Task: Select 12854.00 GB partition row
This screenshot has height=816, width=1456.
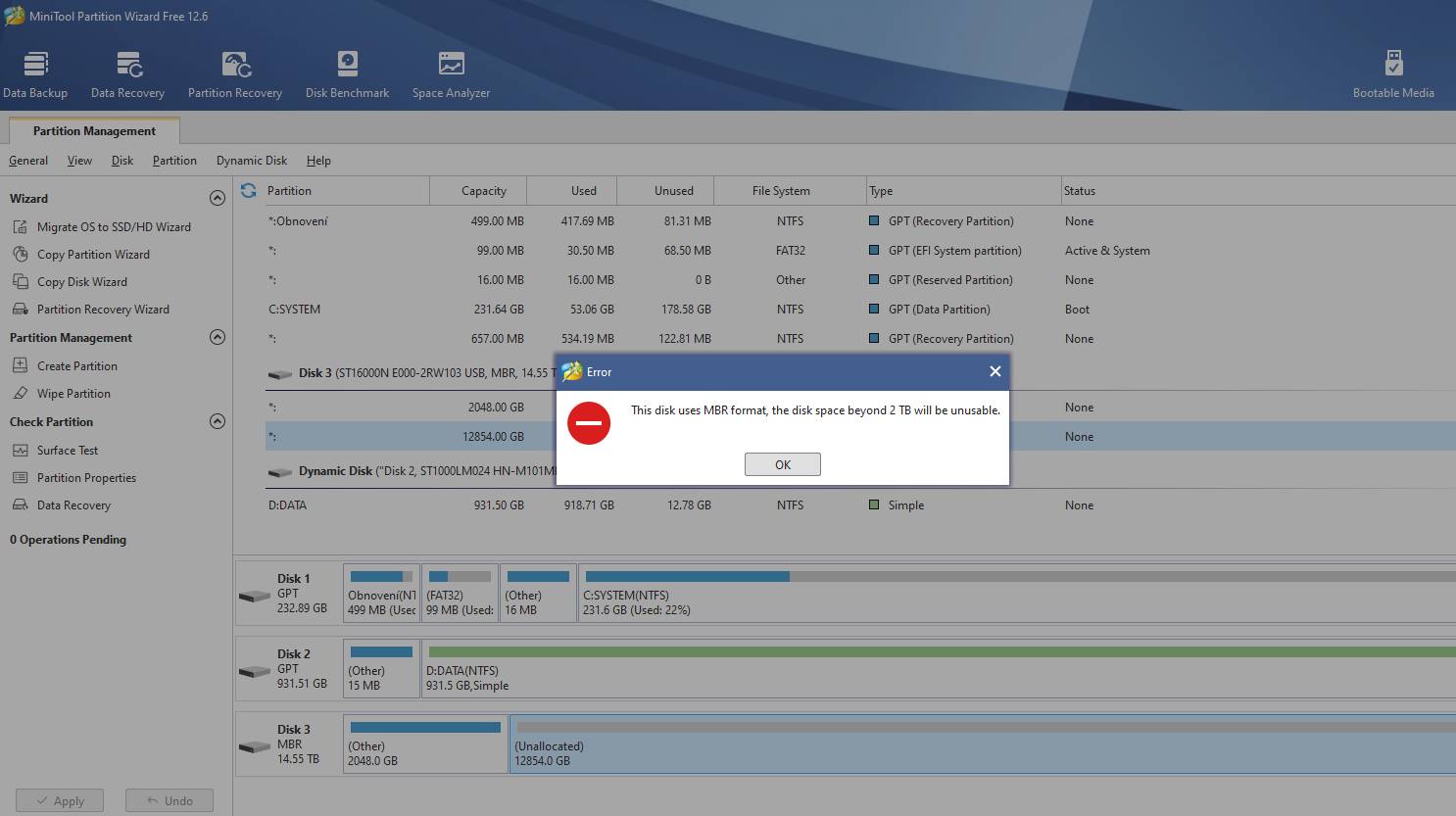Action: pyautogui.click(x=410, y=437)
